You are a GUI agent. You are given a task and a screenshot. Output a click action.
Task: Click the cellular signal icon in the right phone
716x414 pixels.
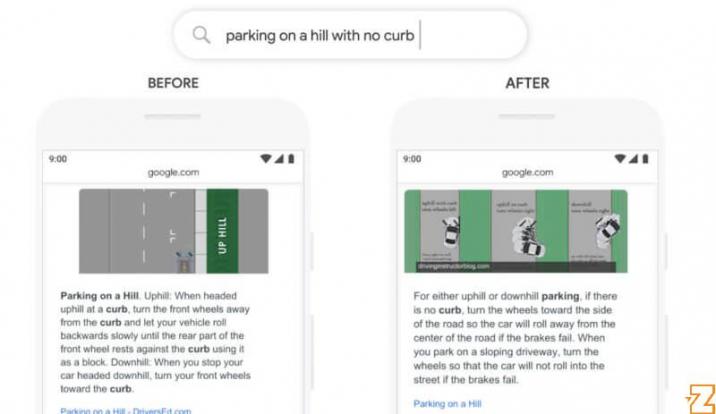pos(633,158)
